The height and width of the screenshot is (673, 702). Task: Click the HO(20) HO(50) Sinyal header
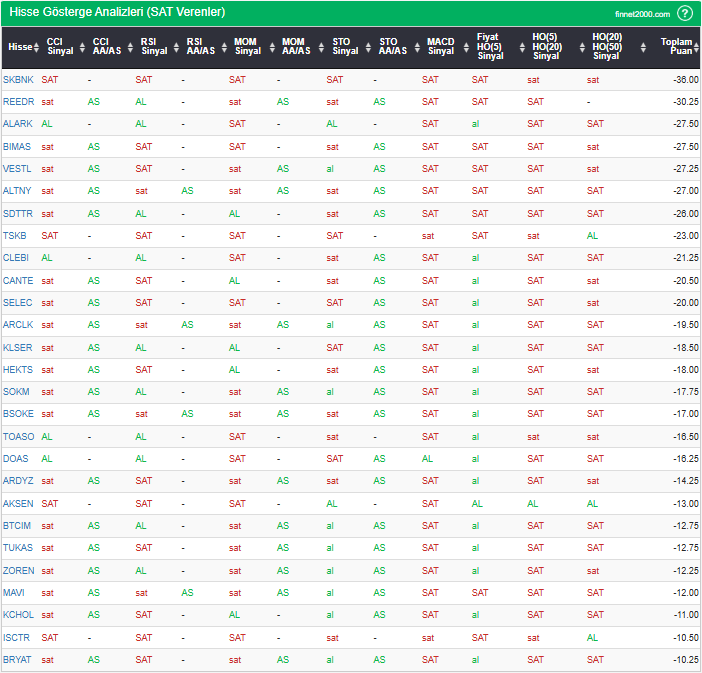607,47
